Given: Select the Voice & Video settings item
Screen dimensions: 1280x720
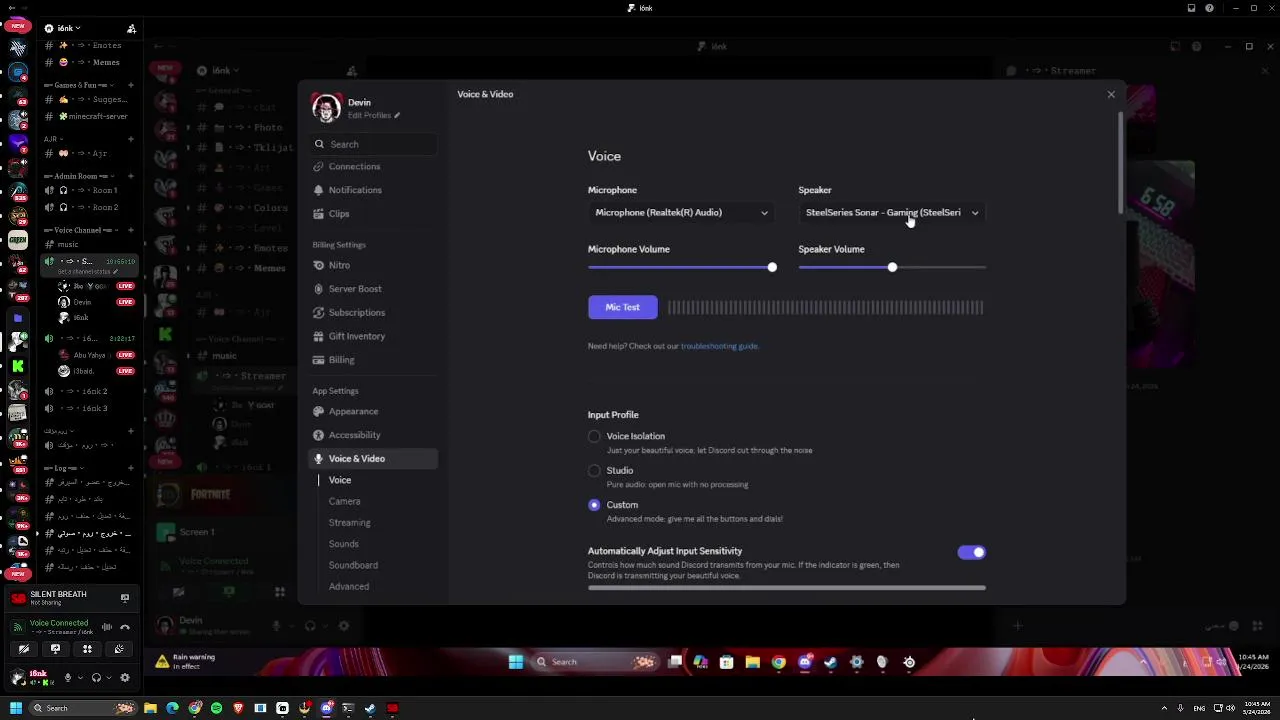Looking at the screenshot, I should point(373,458).
